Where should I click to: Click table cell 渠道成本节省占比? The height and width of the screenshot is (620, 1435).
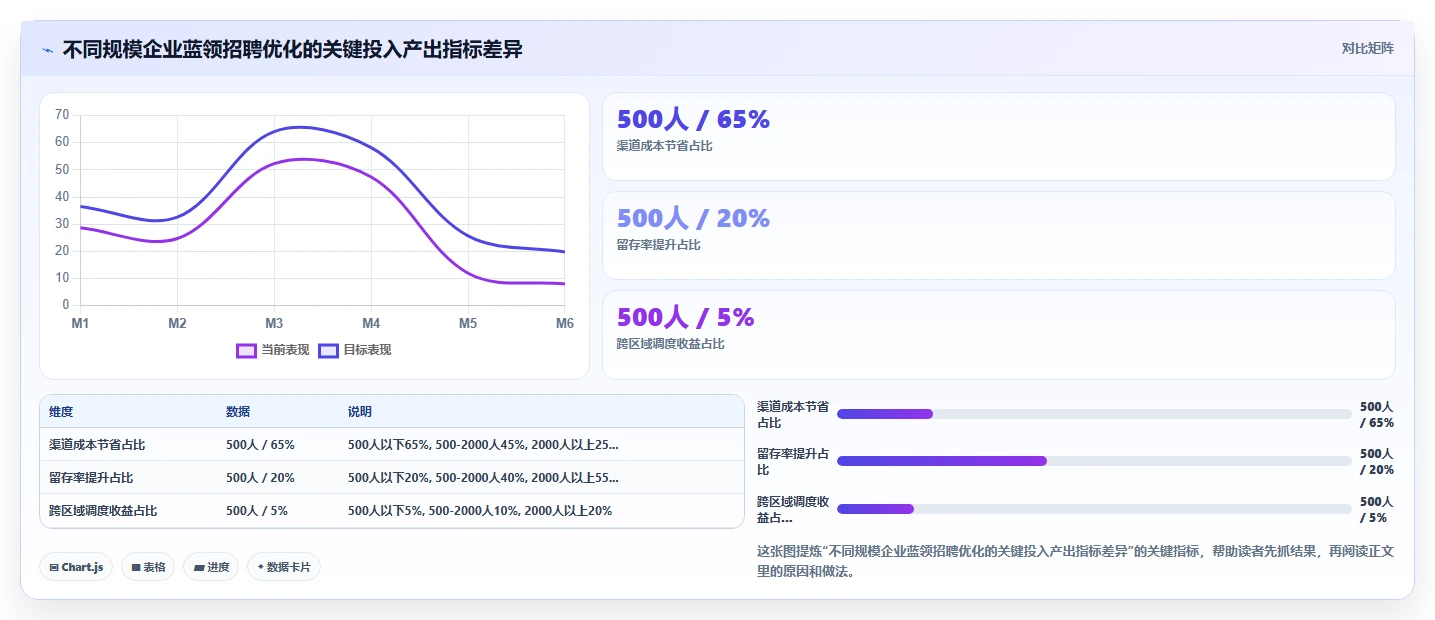(97, 445)
